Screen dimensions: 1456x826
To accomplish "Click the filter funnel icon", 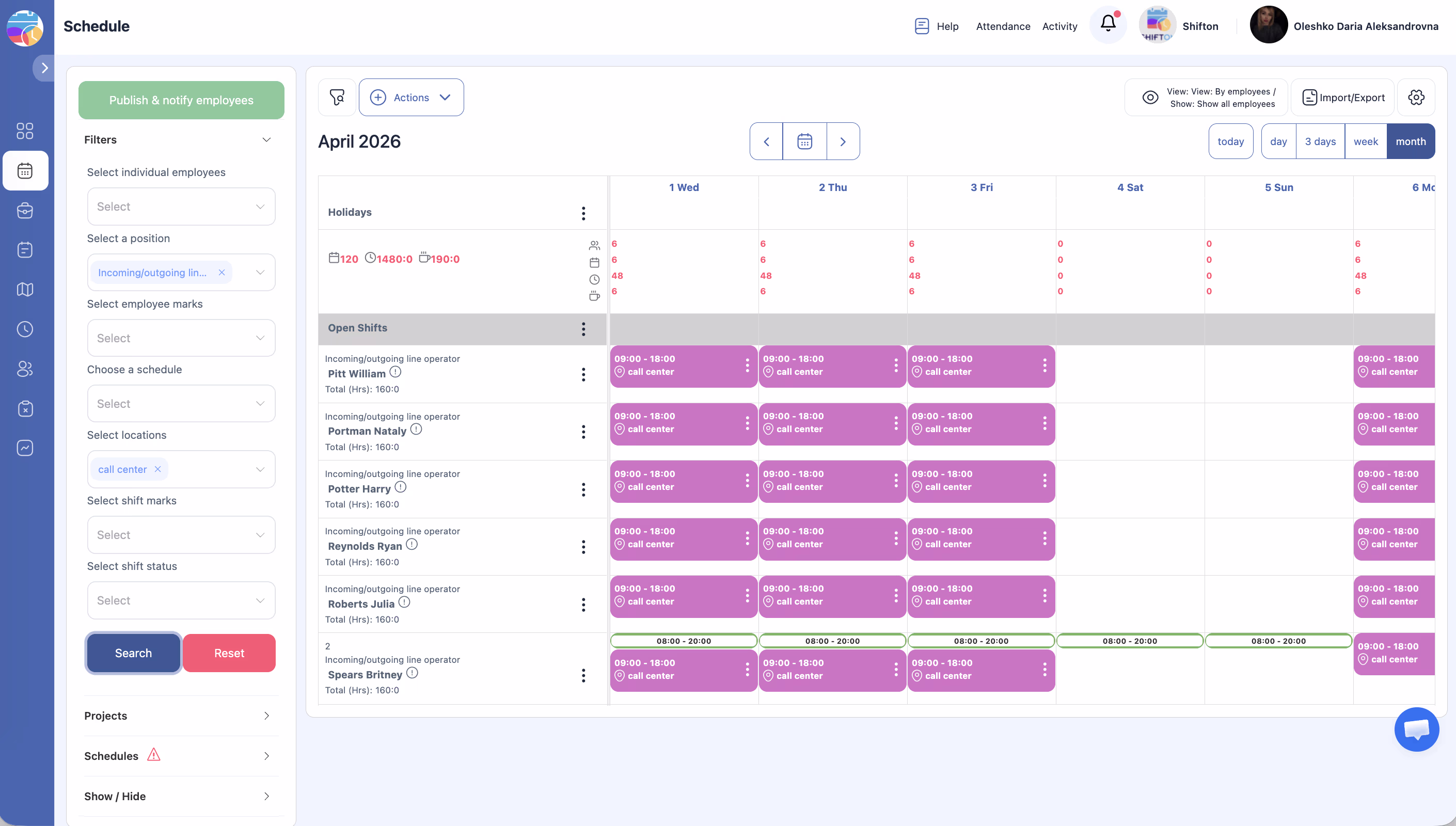I will 337,98.
